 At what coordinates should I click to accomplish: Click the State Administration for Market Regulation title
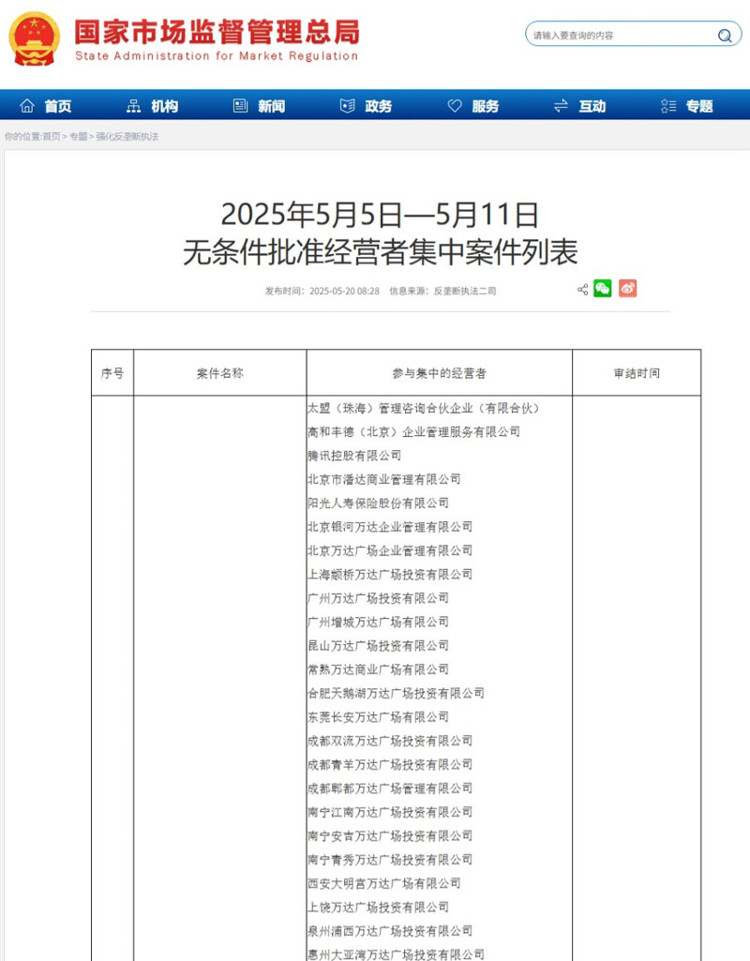(216, 56)
